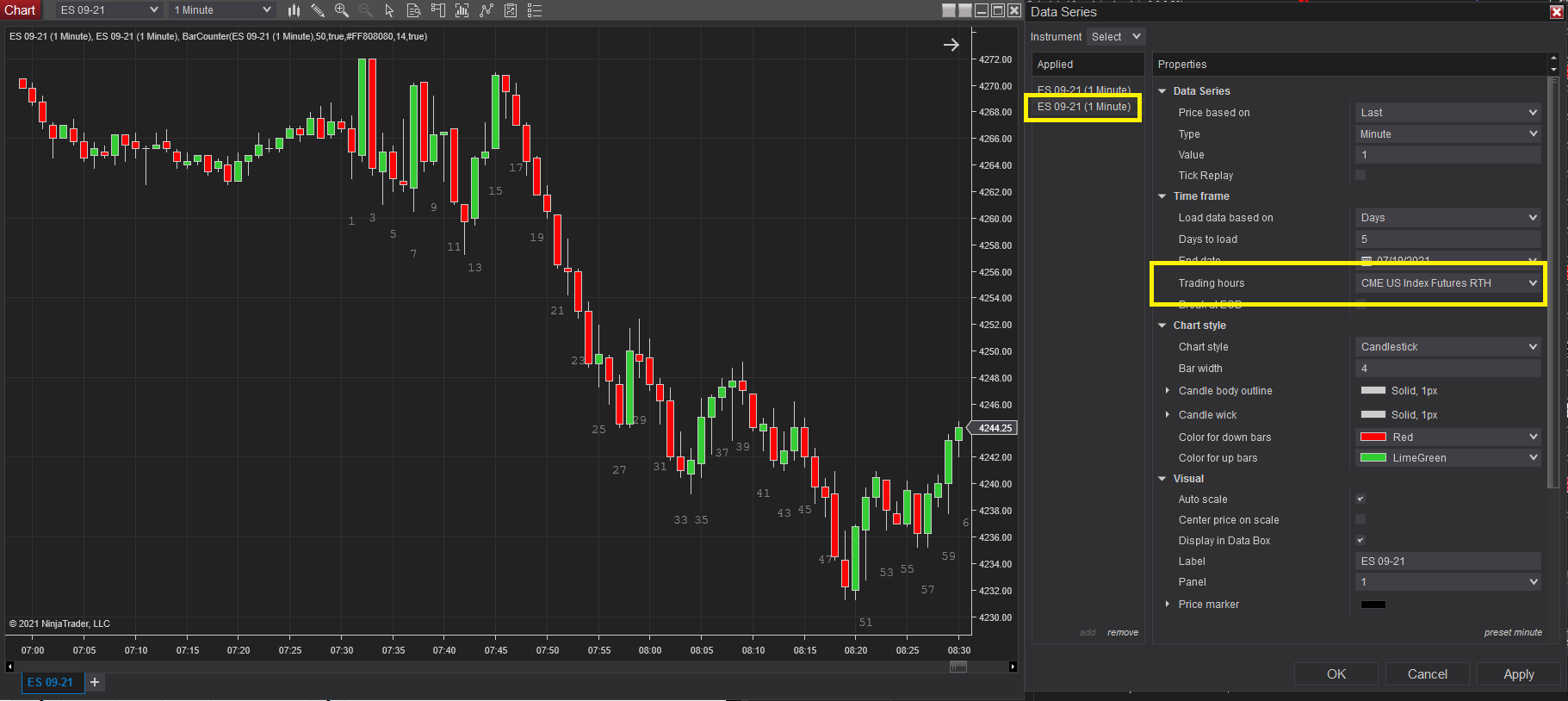This screenshot has height=701, width=1568.
Task: Open the Indicators toolbar icon
Action: click(x=487, y=10)
